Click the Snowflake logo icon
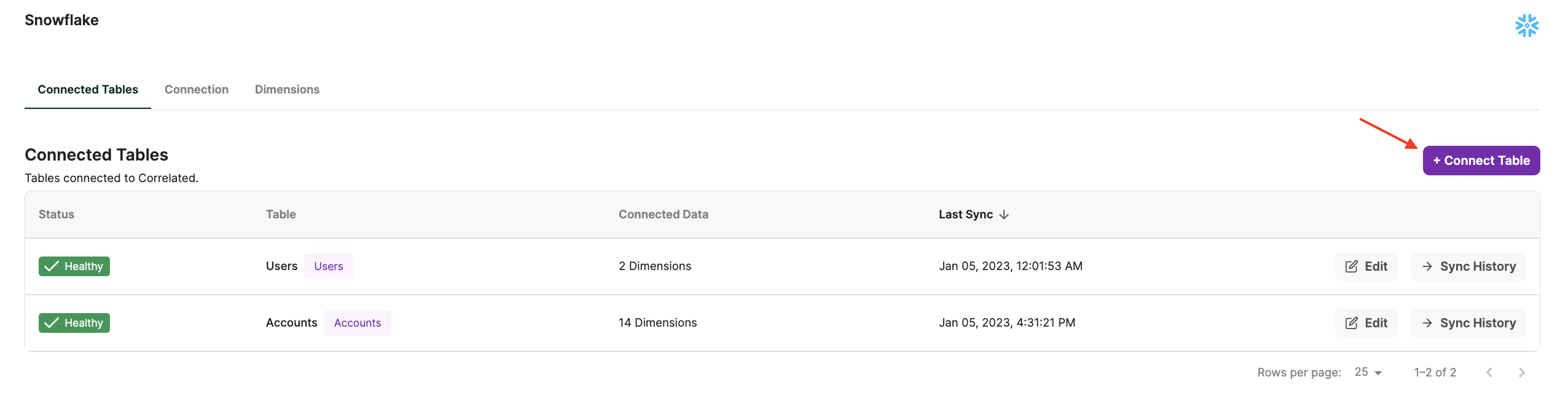 point(1526,26)
